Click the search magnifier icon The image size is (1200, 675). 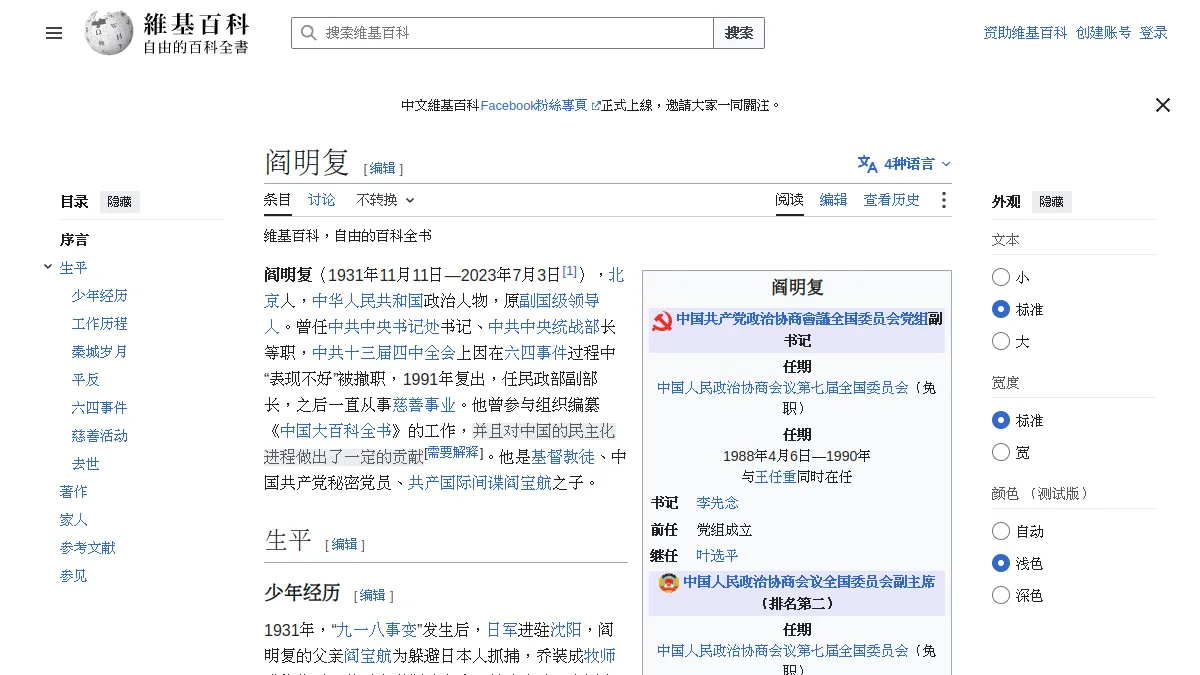point(308,33)
